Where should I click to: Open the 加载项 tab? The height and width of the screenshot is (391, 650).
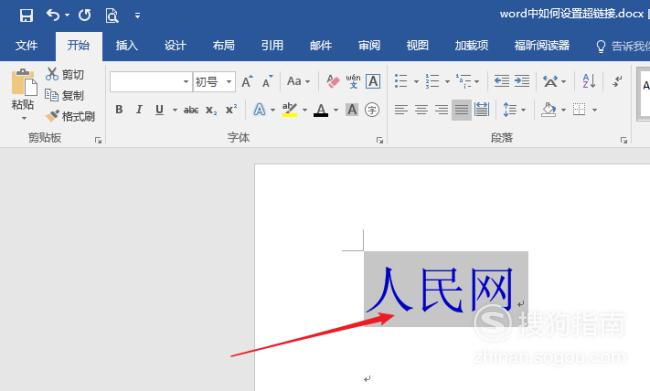(x=471, y=45)
